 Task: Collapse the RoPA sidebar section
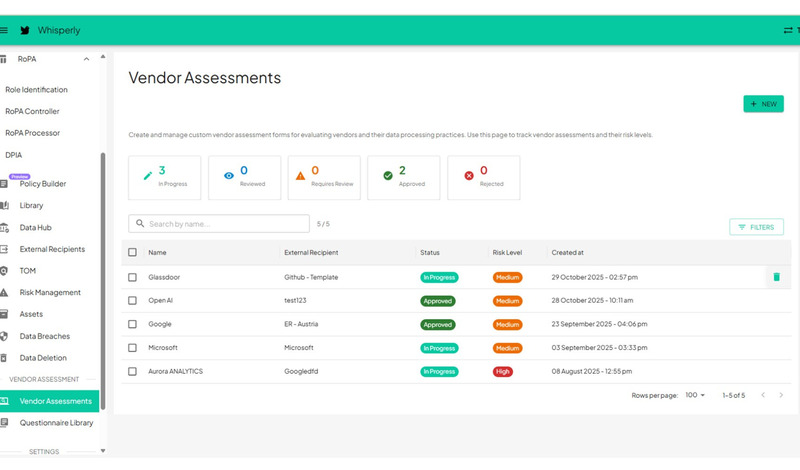(x=87, y=59)
